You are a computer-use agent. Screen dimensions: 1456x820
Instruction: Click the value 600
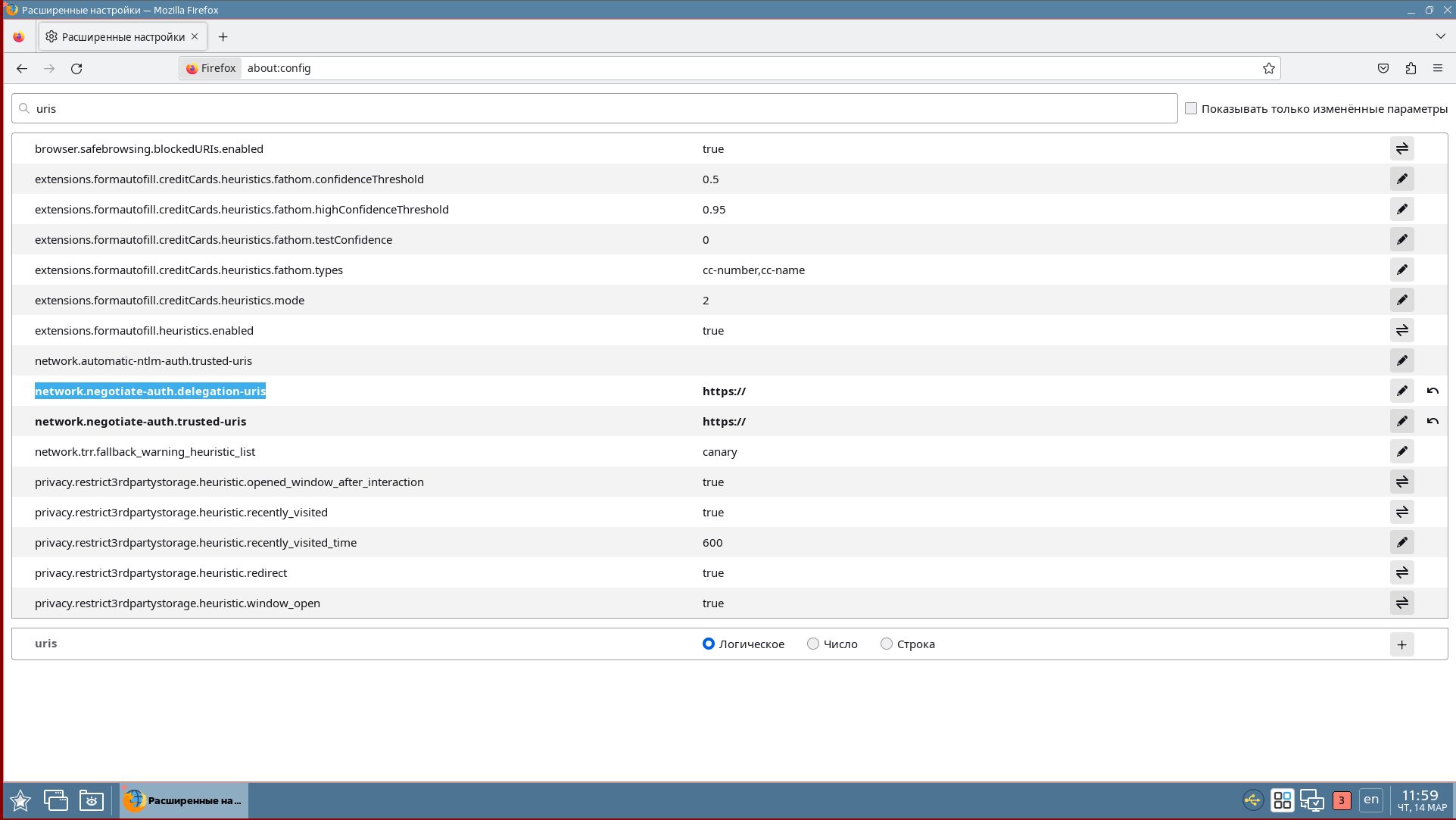(712, 542)
